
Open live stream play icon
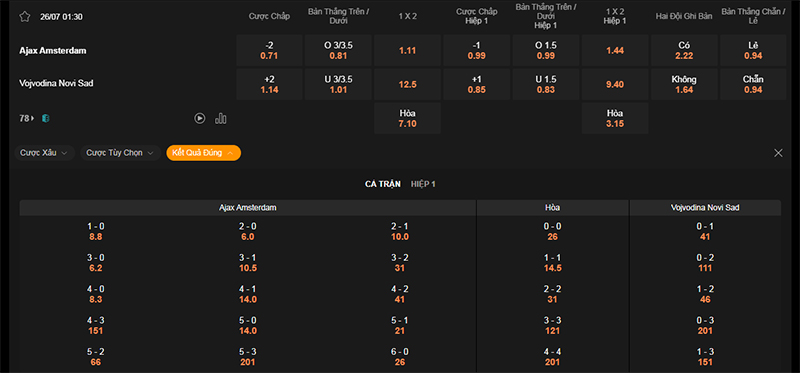(x=199, y=118)
